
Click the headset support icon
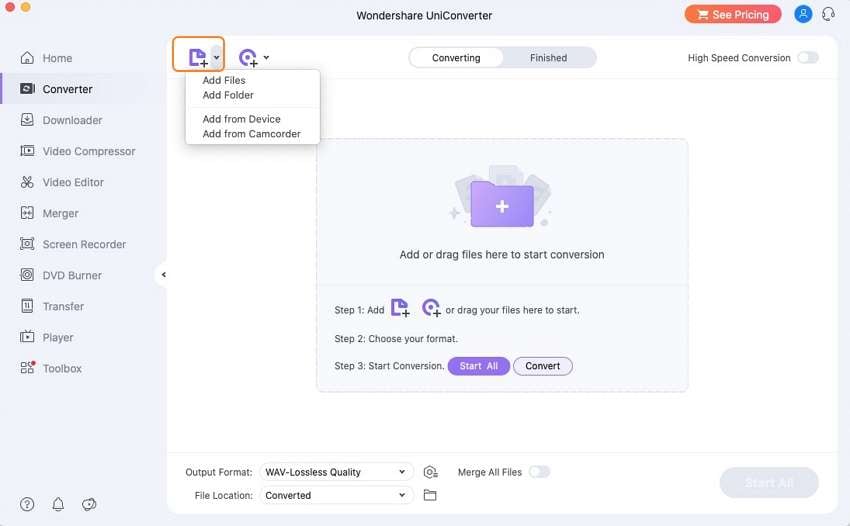point(828,15)
